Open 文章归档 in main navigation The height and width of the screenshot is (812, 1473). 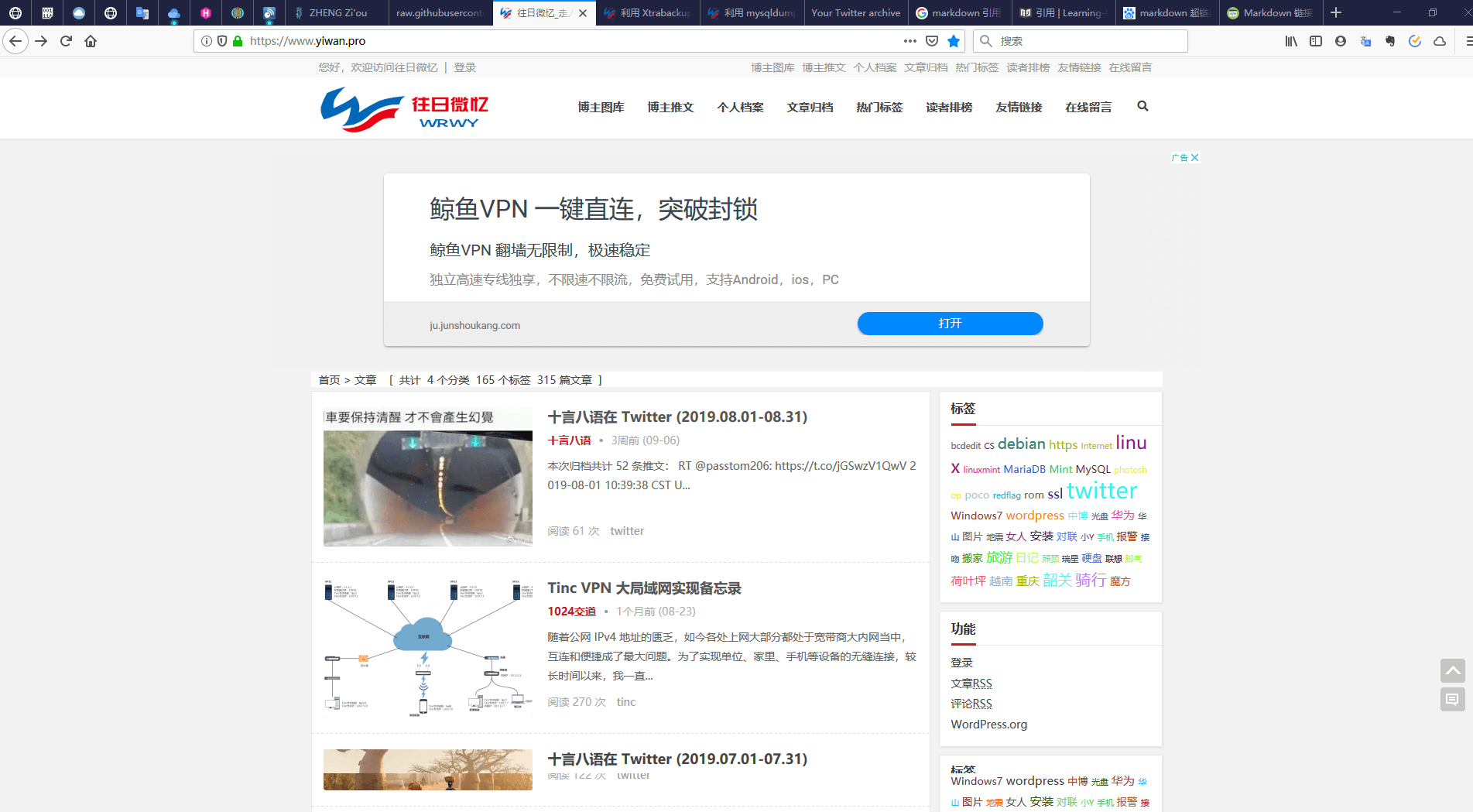tap(810, 108)
